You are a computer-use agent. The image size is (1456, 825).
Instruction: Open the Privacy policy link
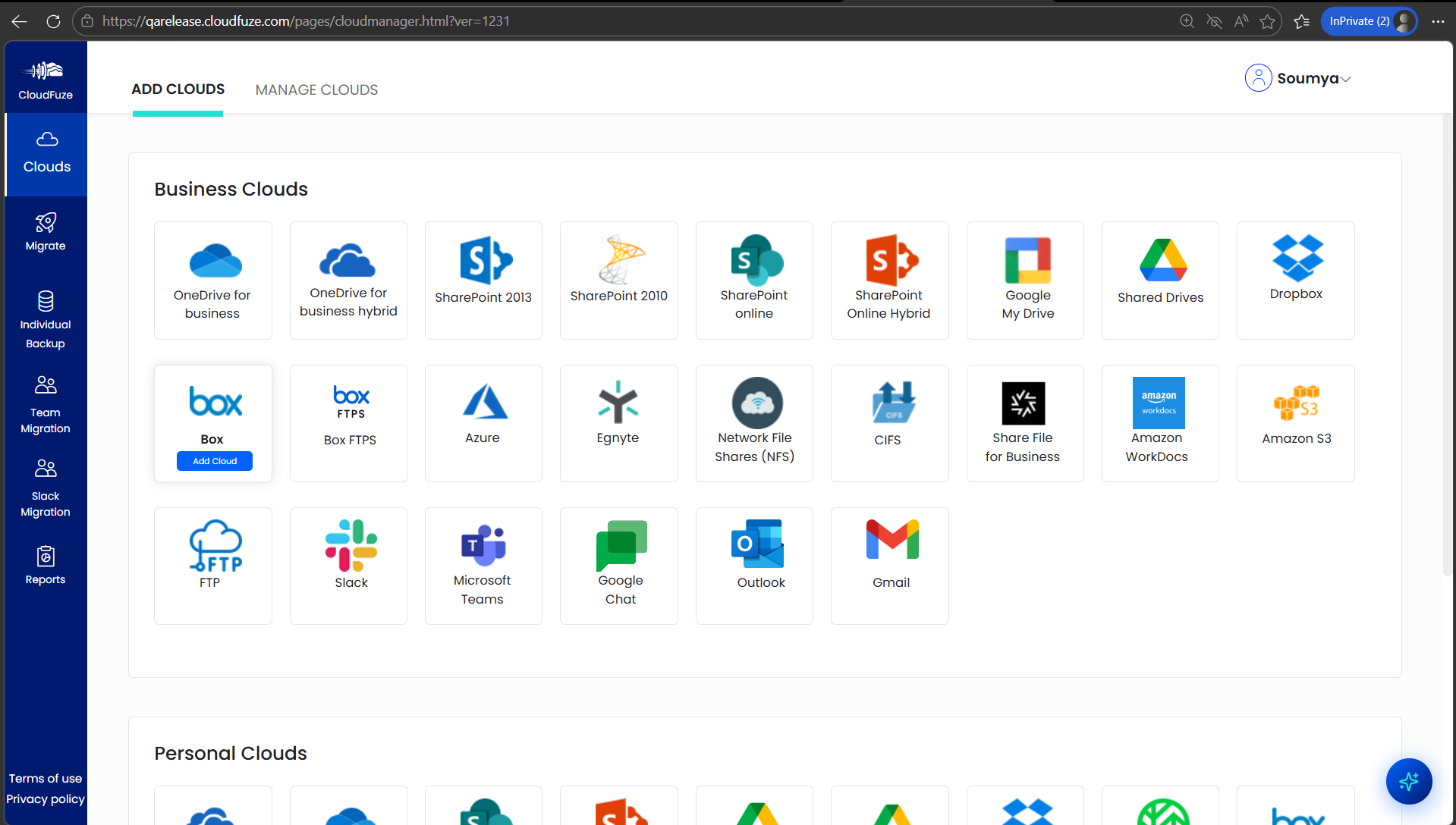[46, 799]
